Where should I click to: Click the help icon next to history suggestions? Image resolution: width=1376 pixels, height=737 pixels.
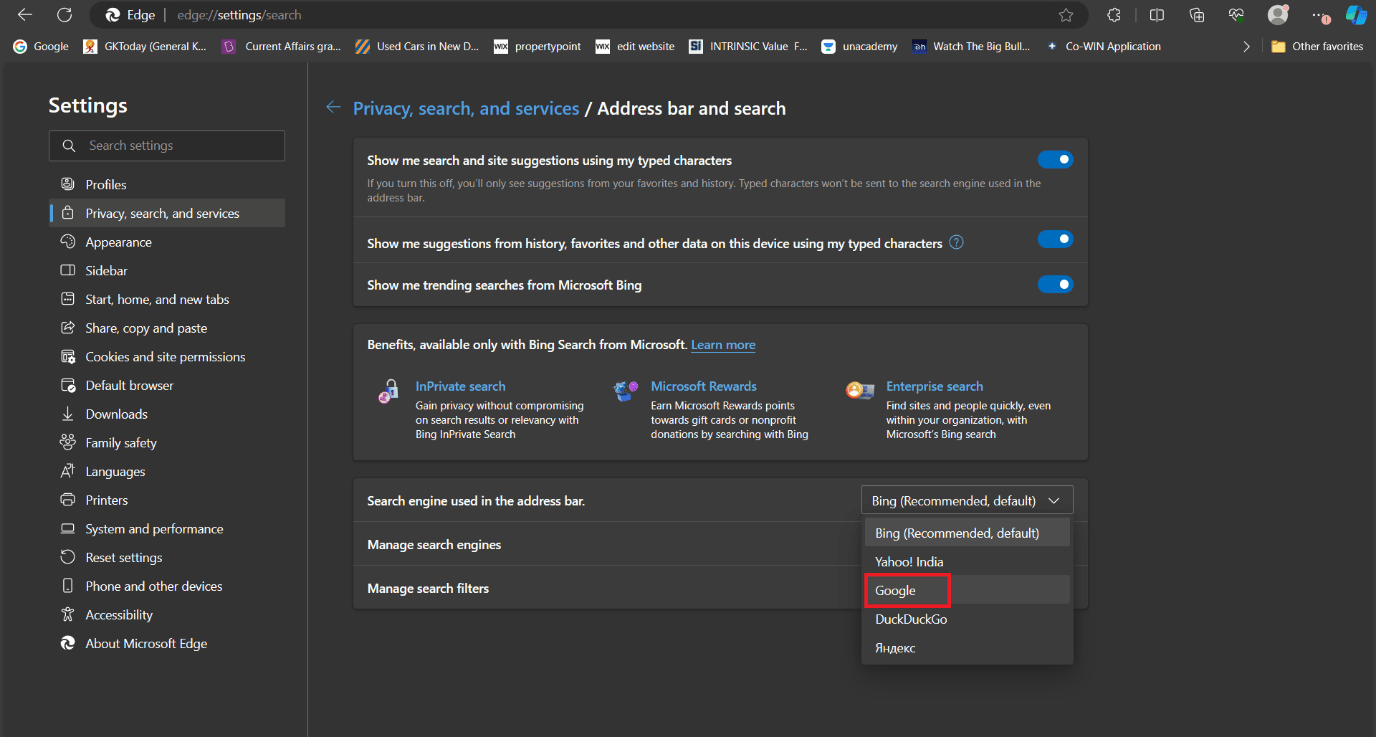[x=956, y=242]
